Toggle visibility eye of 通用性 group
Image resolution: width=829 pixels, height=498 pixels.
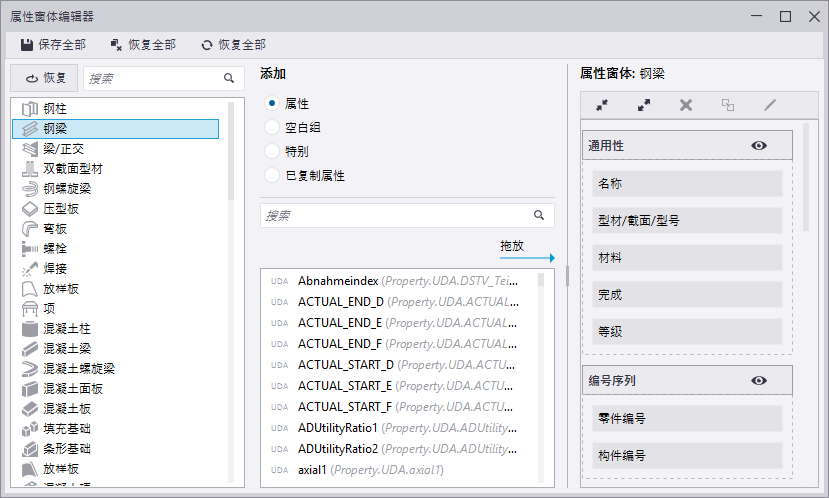[x=759, y=145]
